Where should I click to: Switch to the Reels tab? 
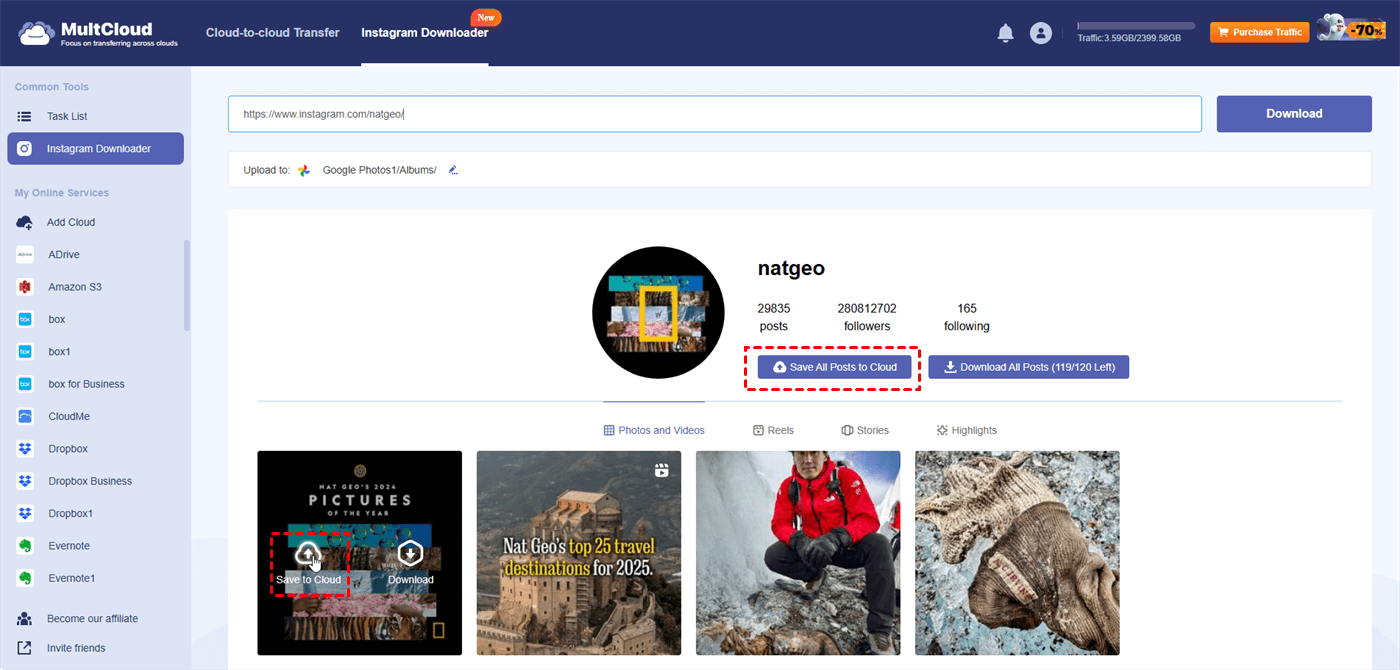(773, 430)
